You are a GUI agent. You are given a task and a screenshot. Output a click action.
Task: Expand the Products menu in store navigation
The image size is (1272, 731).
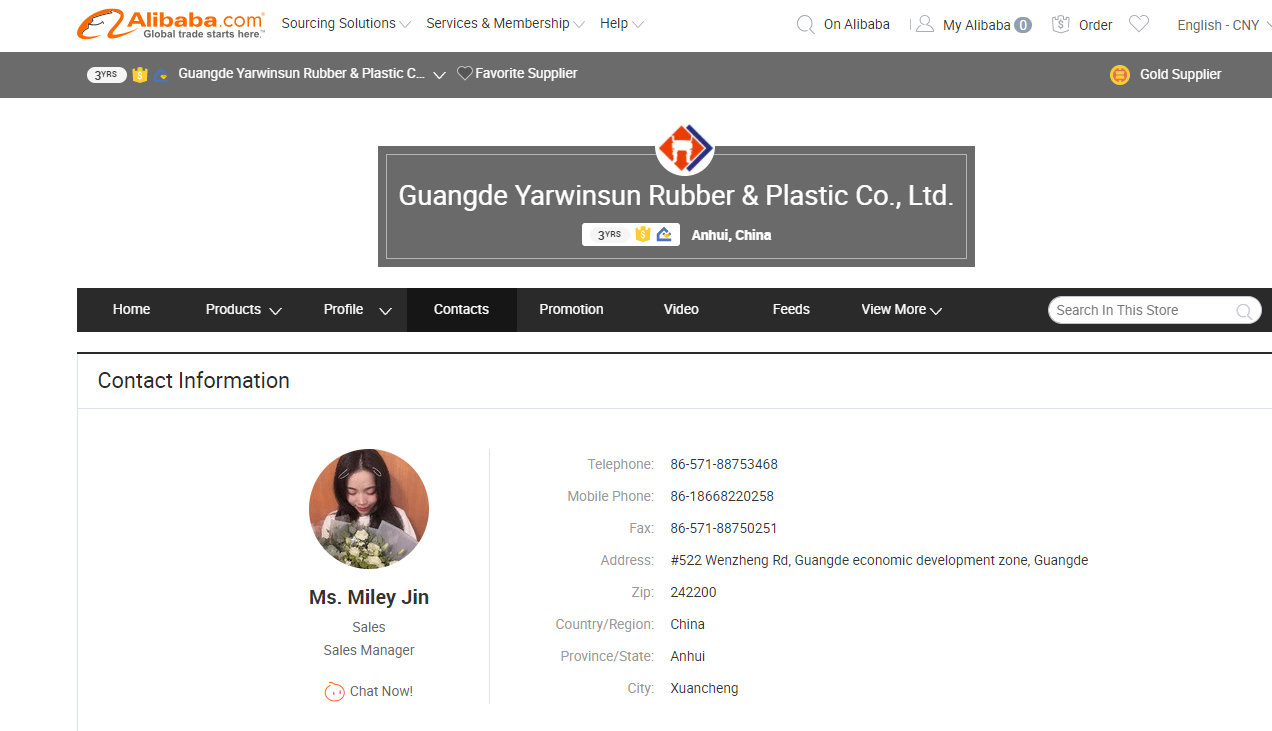(x=243, y=309)
